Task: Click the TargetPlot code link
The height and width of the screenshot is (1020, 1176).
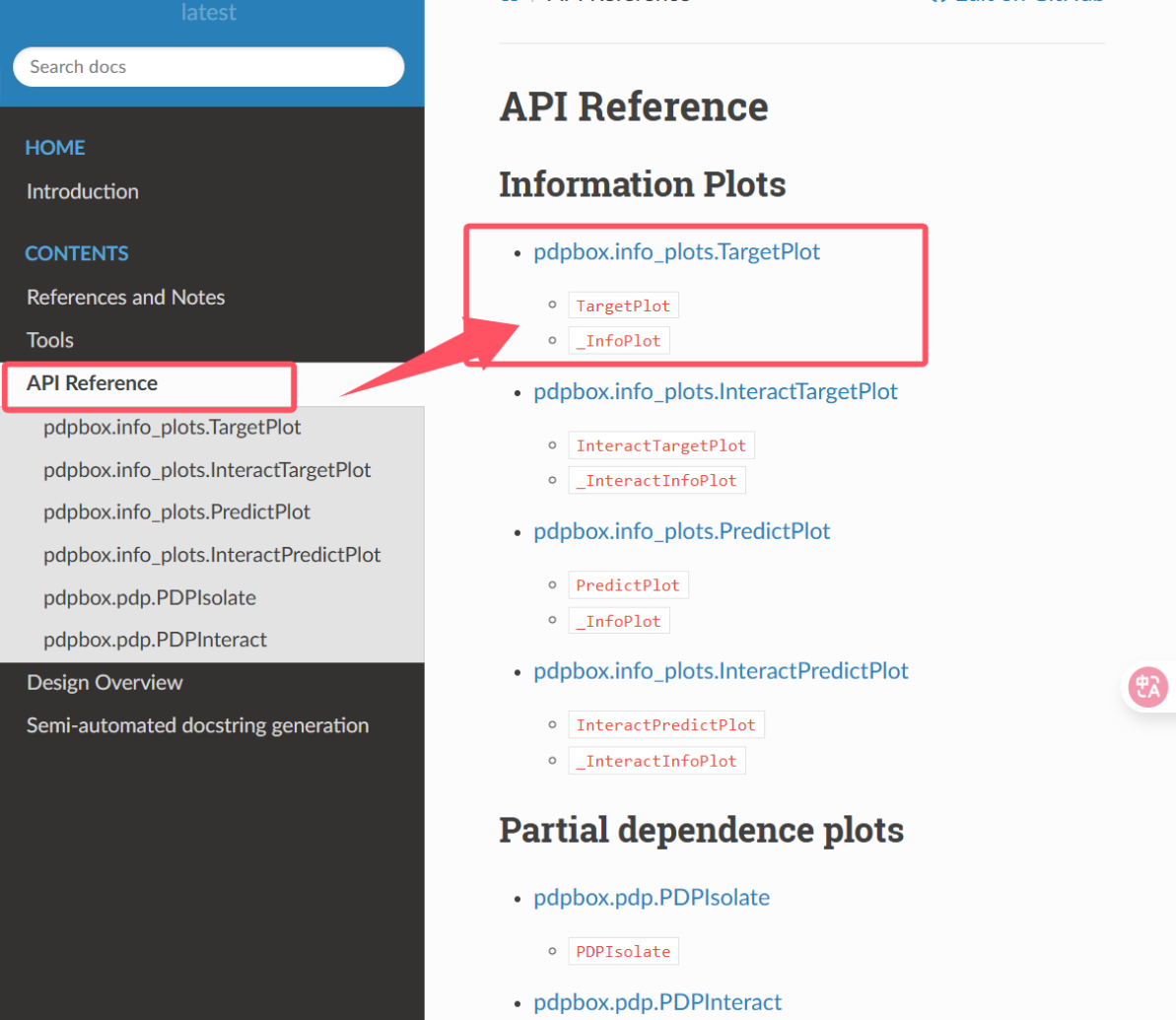Action: pyautogui.click(x=623, y=306)
